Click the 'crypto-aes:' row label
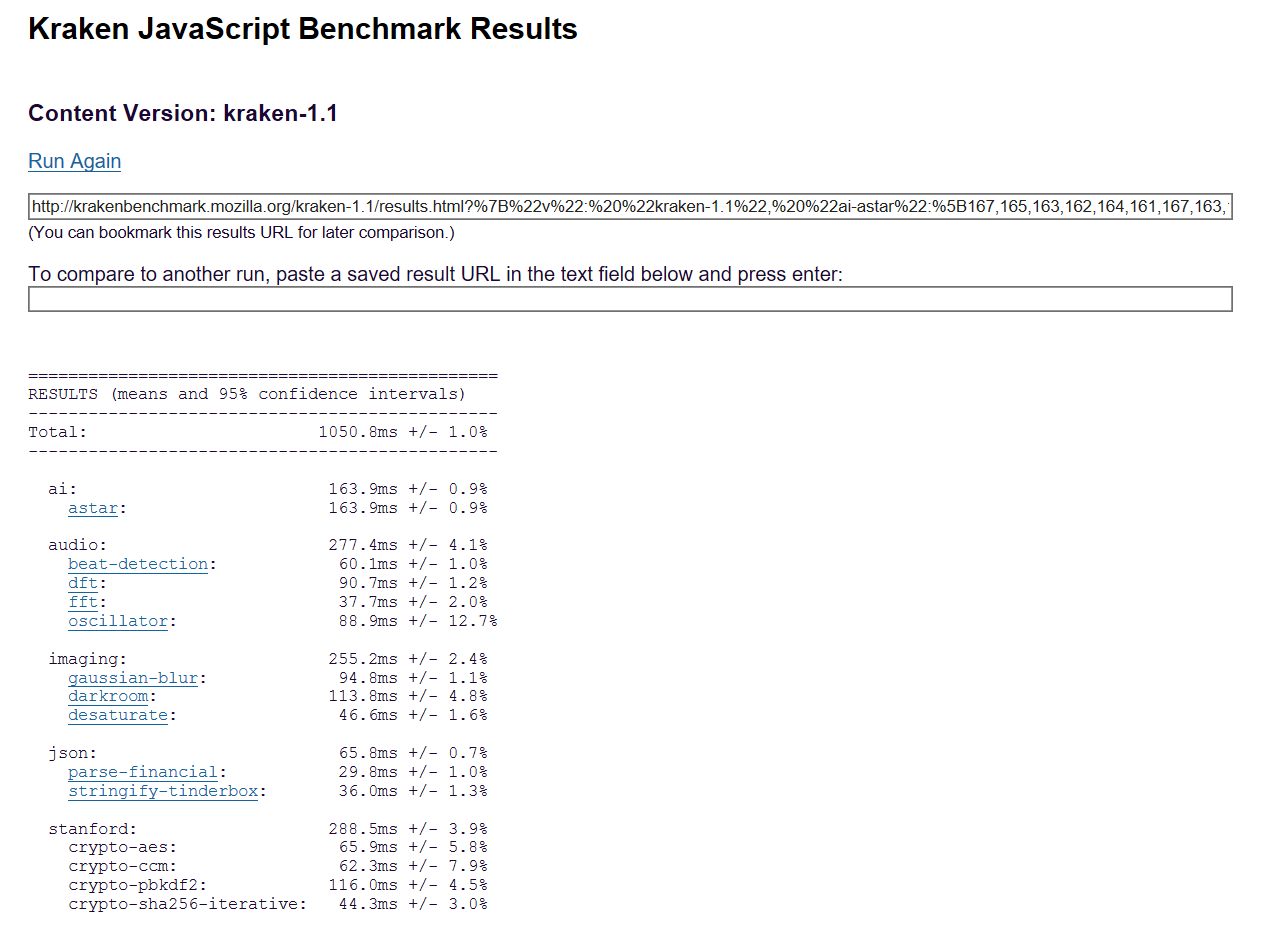 pos(123,848)
